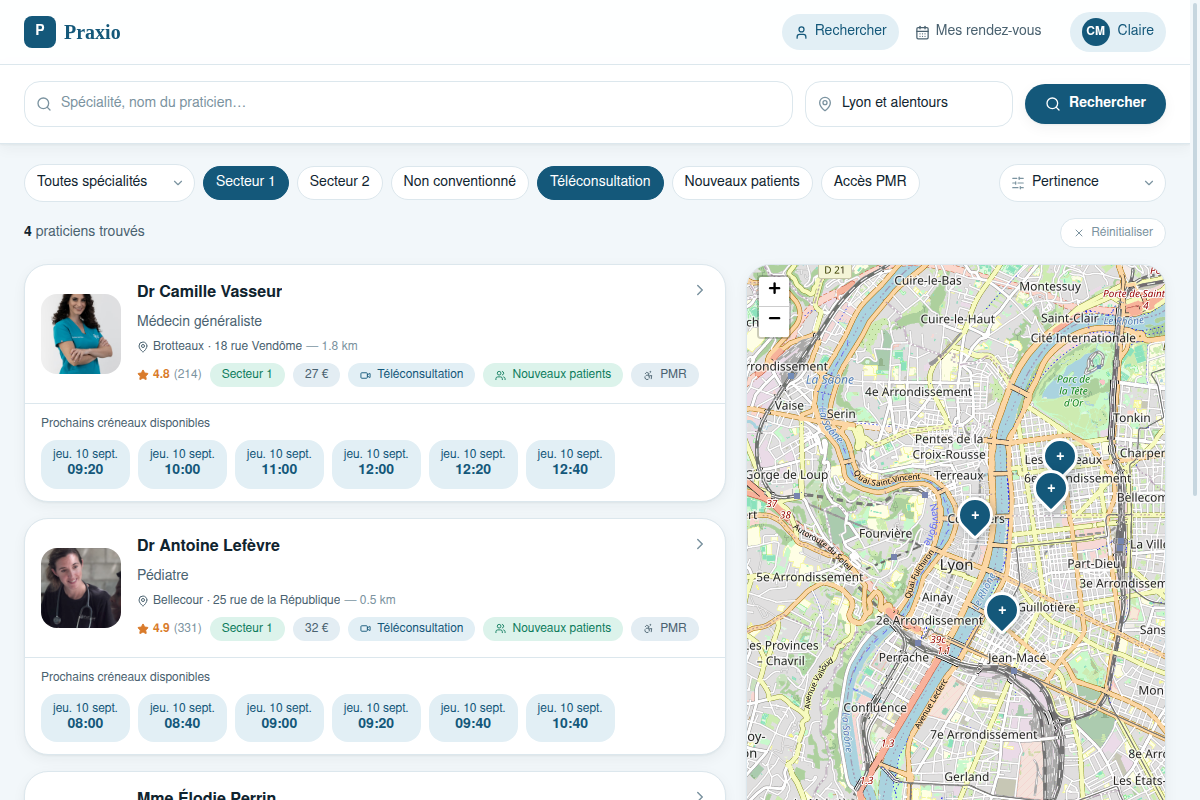Image resolution: width=1200 pixels, height=800 pixels.
Task: Edit the Lyon et alentours location field
Action: coord(909,103)
